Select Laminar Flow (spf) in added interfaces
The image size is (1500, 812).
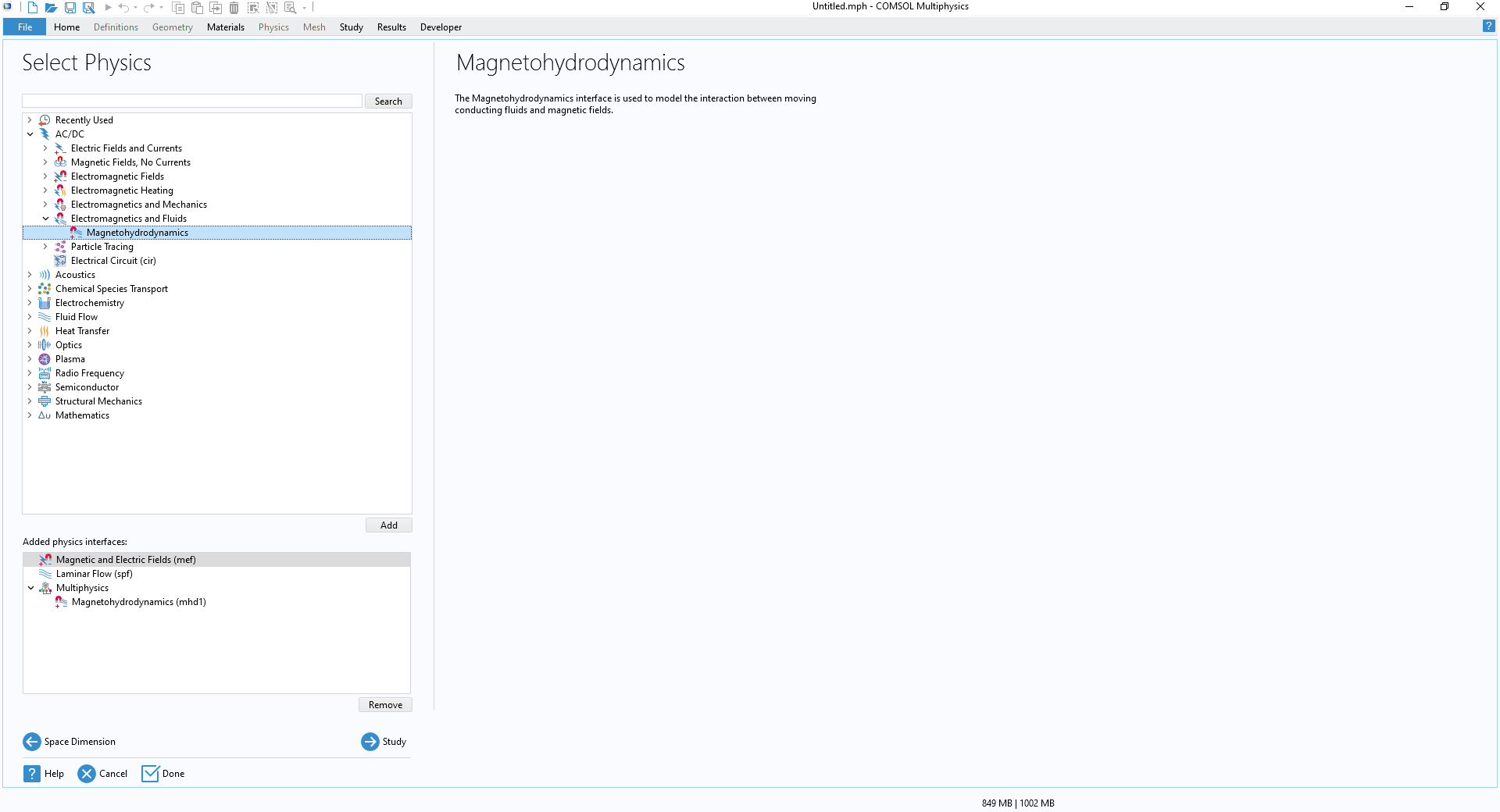(94, 573)
